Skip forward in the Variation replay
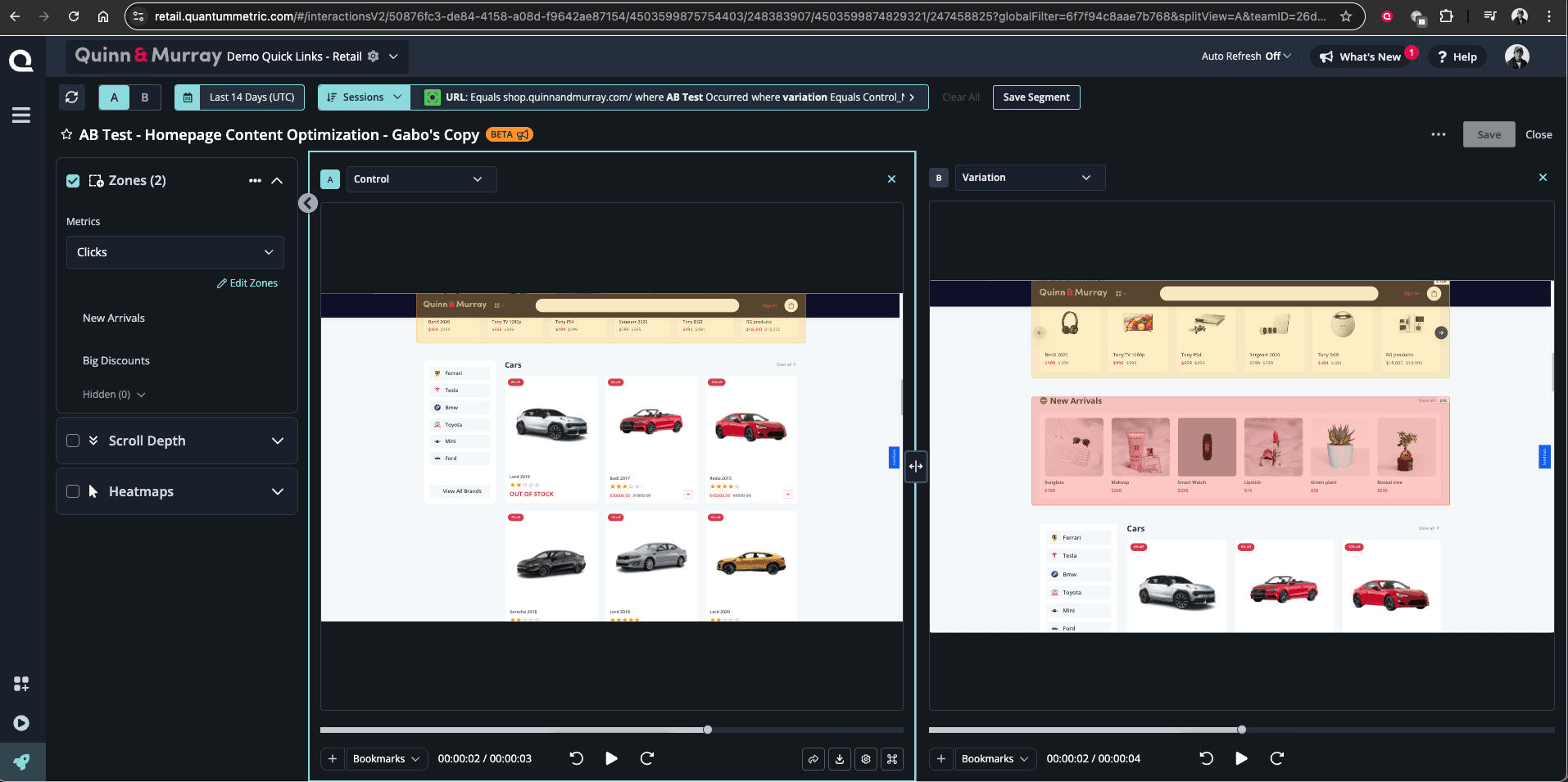Viewport: 1568px width, 782px height. point(1277,759)
